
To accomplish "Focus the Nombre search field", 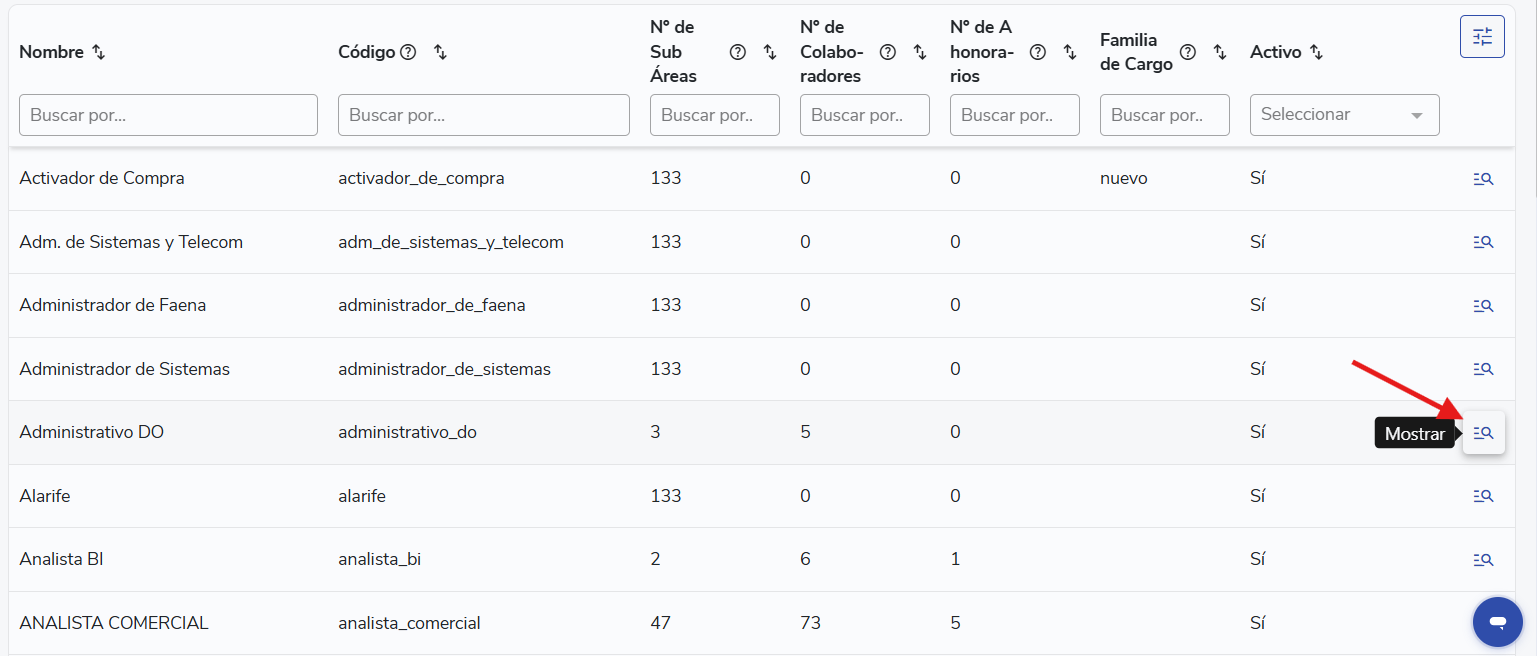I will pyautogui.click(x=168, y=115).
